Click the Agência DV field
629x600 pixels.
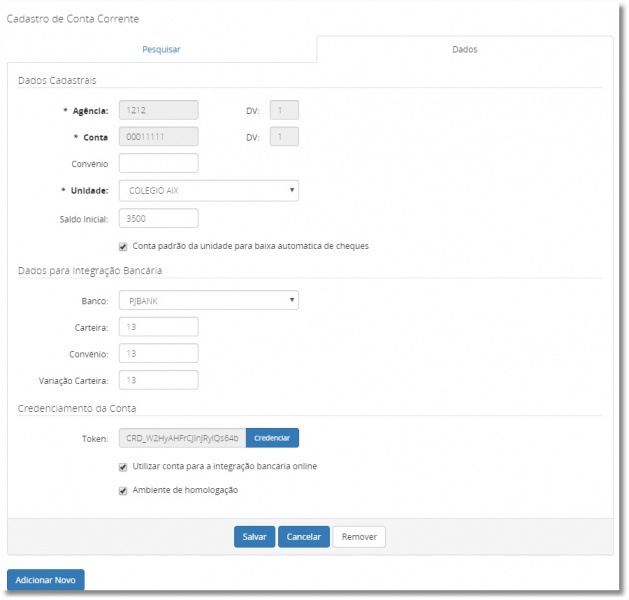click(x=284, y=111)
